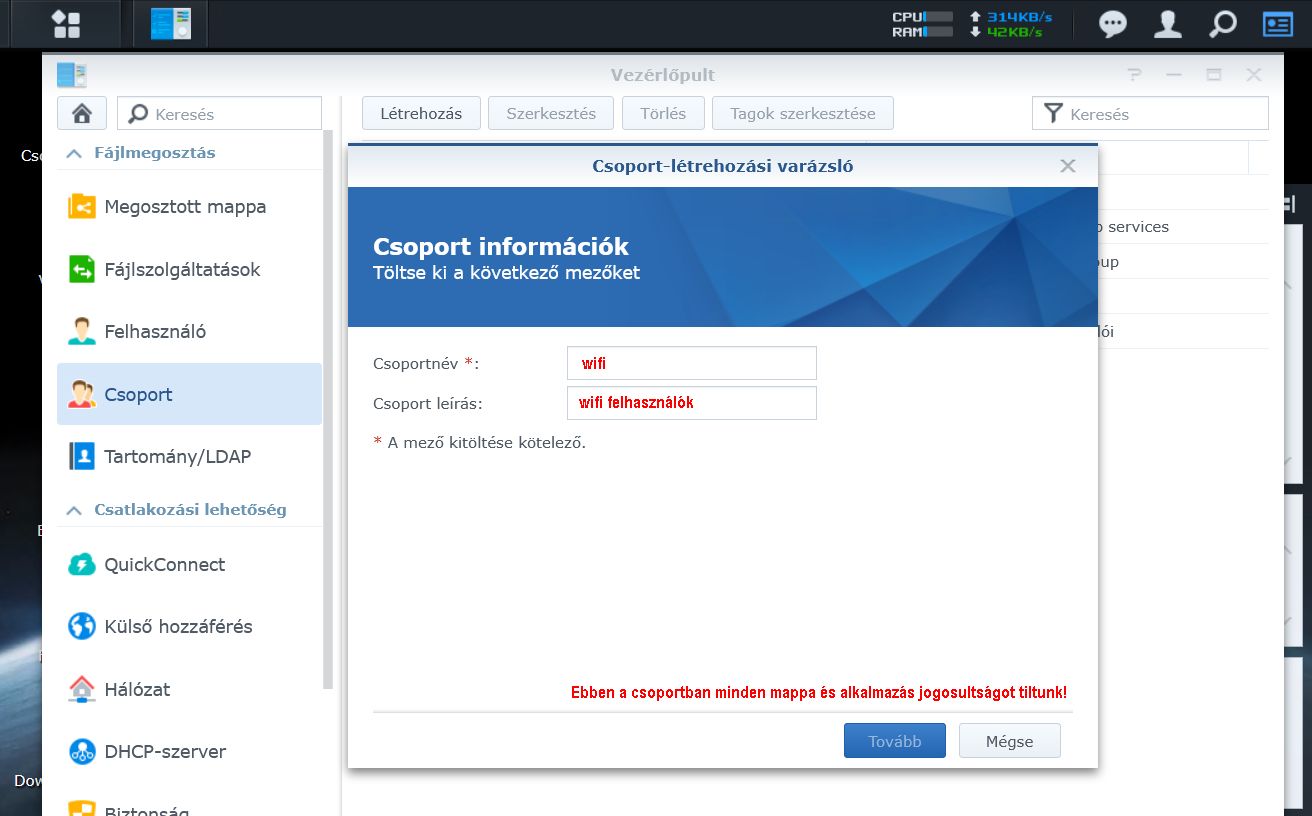
Task: Open Megosztott mappa in sidebar
Action: (x=185, y=207)
